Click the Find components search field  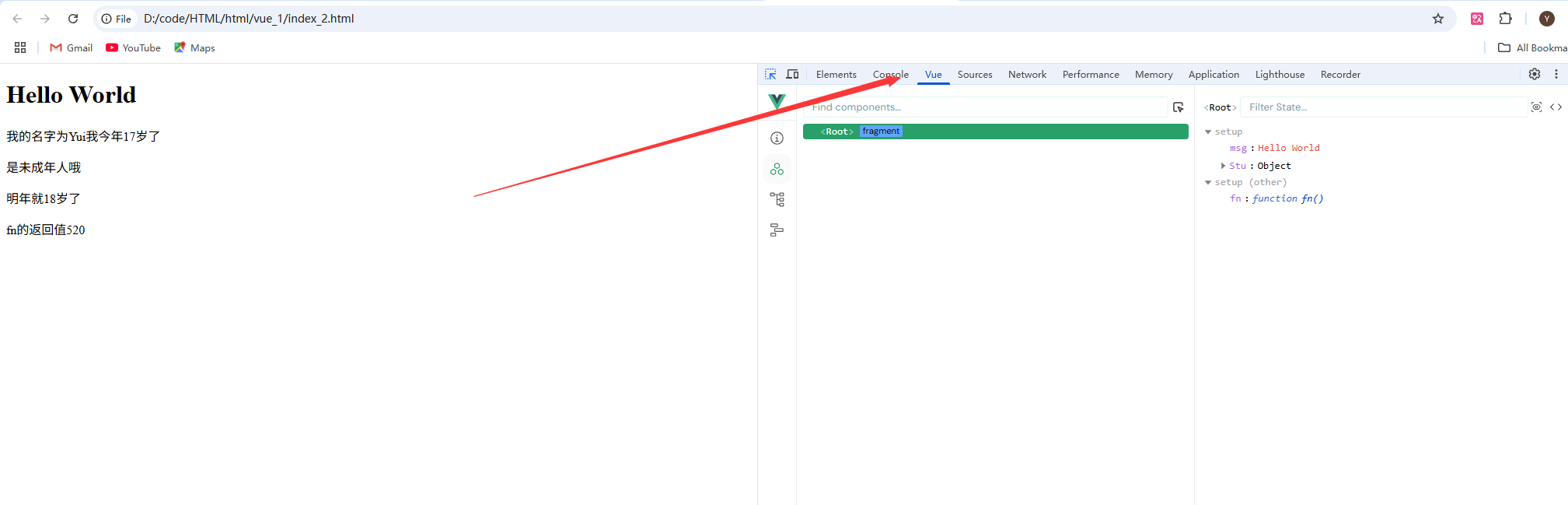point(986,107)
